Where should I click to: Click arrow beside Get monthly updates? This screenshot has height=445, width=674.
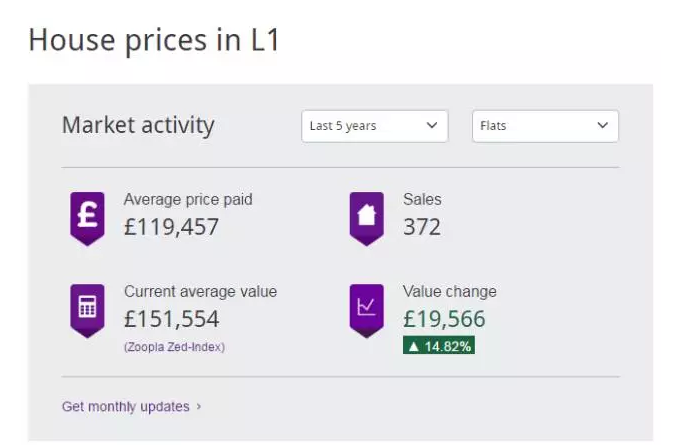point(199,406)
